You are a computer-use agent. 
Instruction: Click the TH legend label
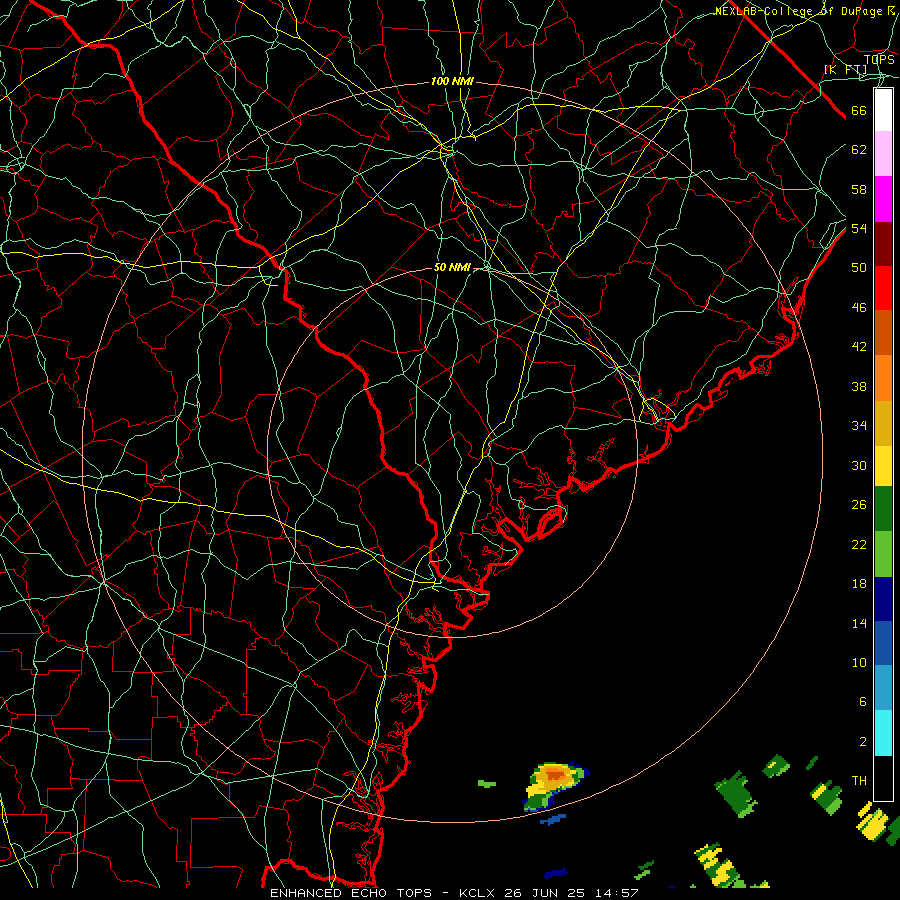[859, 781]
